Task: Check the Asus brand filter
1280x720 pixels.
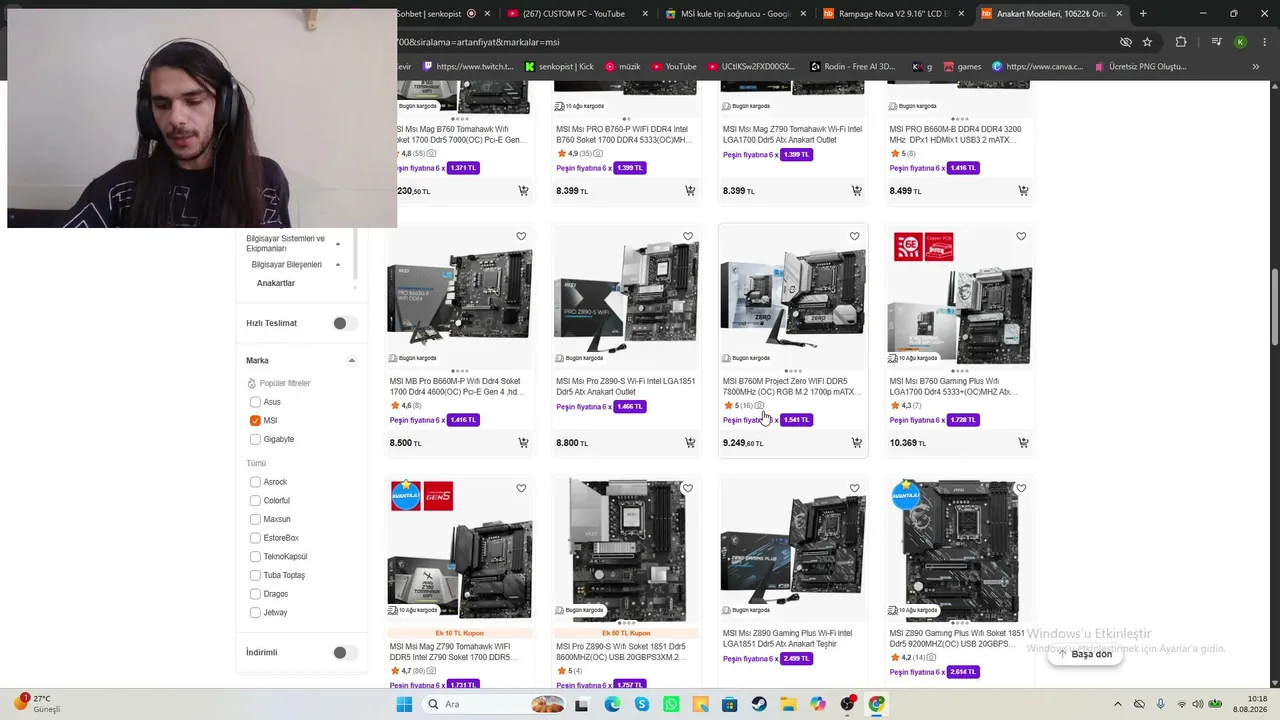Action: point(255,402)
